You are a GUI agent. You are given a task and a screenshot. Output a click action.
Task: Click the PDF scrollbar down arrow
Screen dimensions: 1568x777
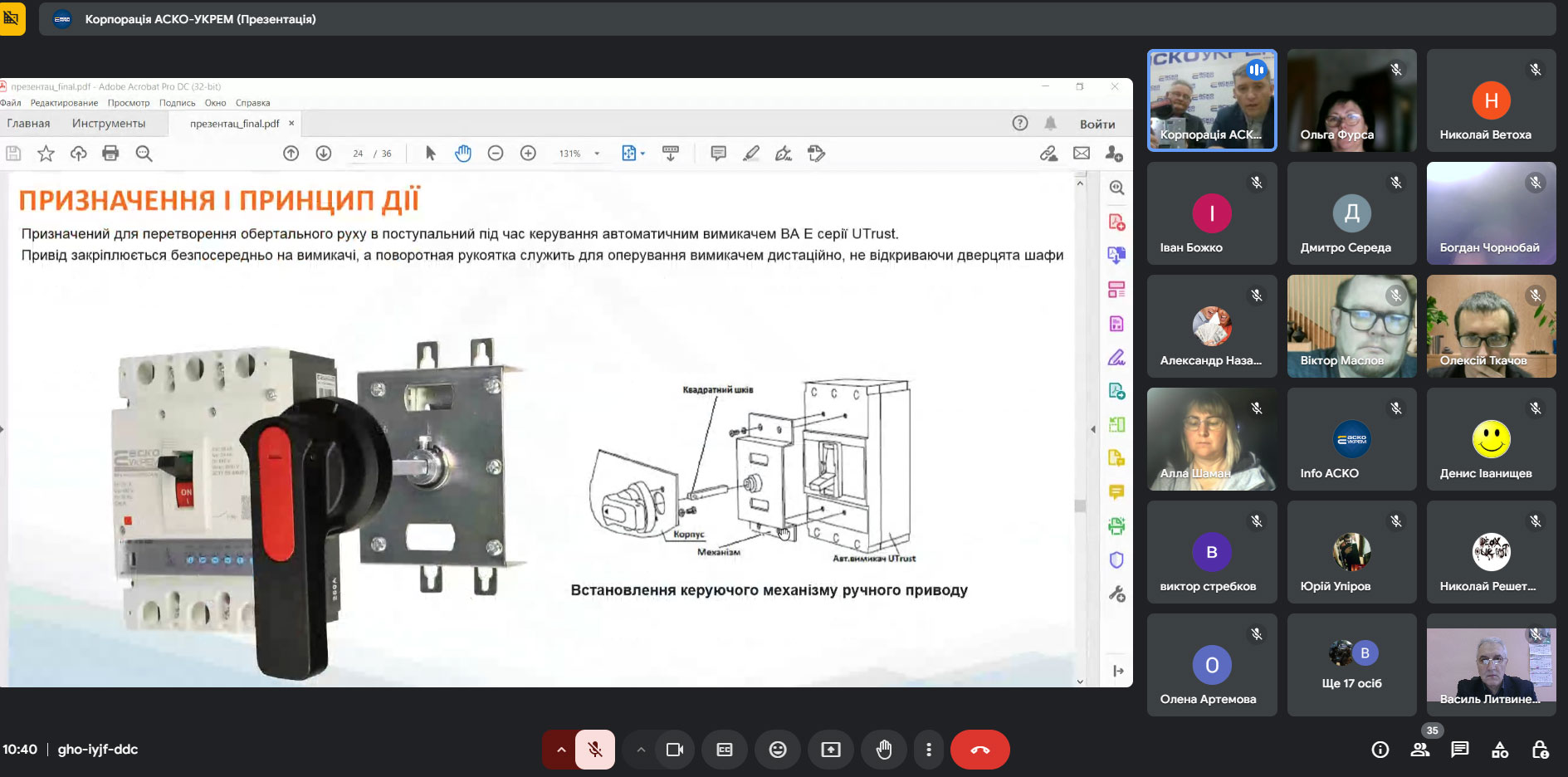pyautogui.click(x=1080, y=682)
